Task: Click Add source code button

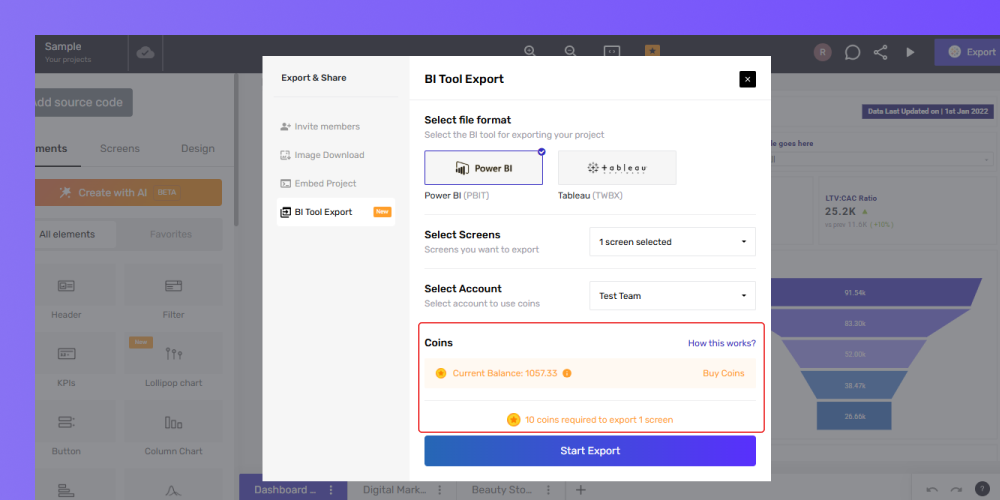Action: [84, 102]
